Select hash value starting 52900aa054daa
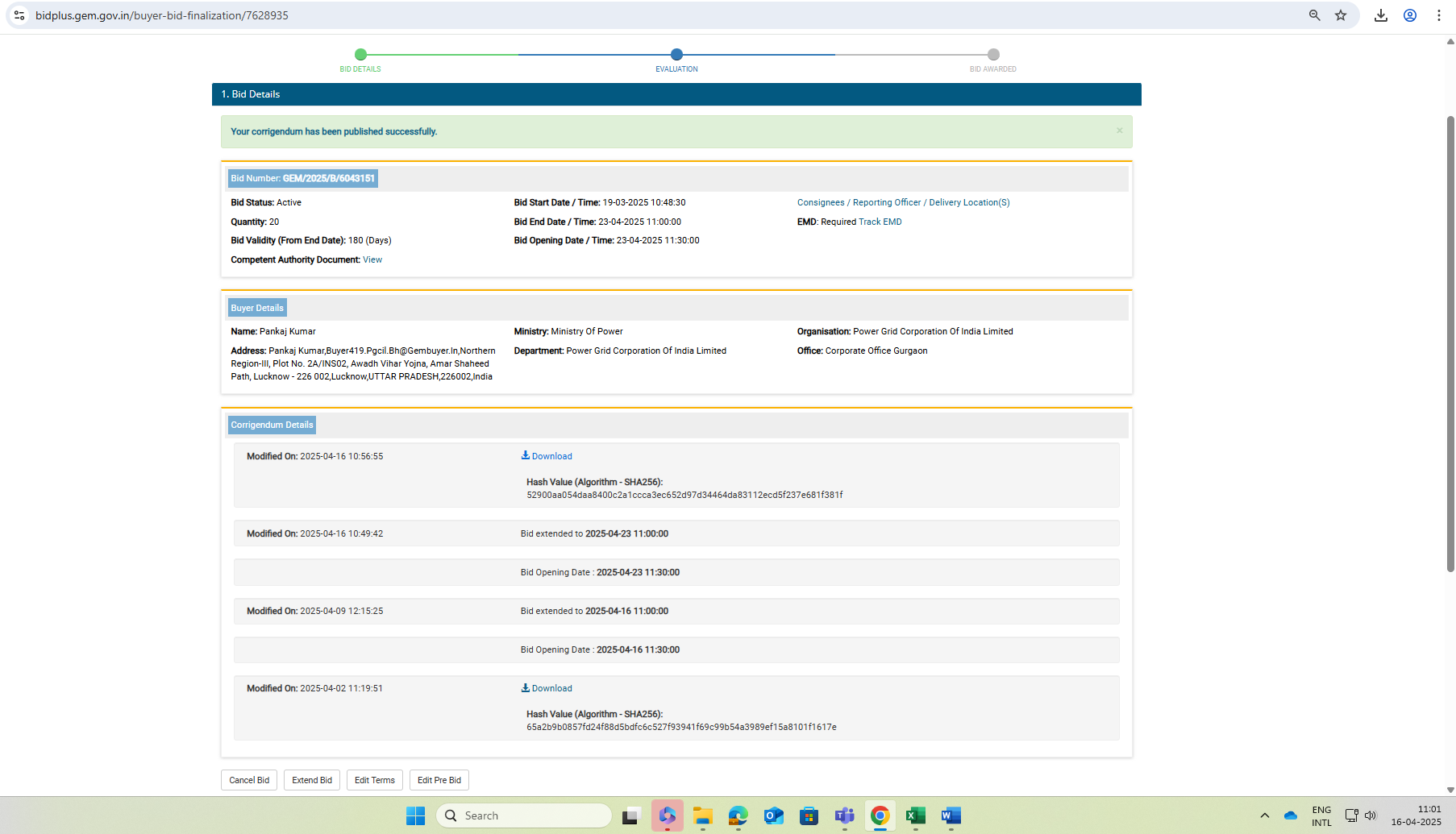The width and height of the screenshot is (1456, 834). tap(684, 495)
